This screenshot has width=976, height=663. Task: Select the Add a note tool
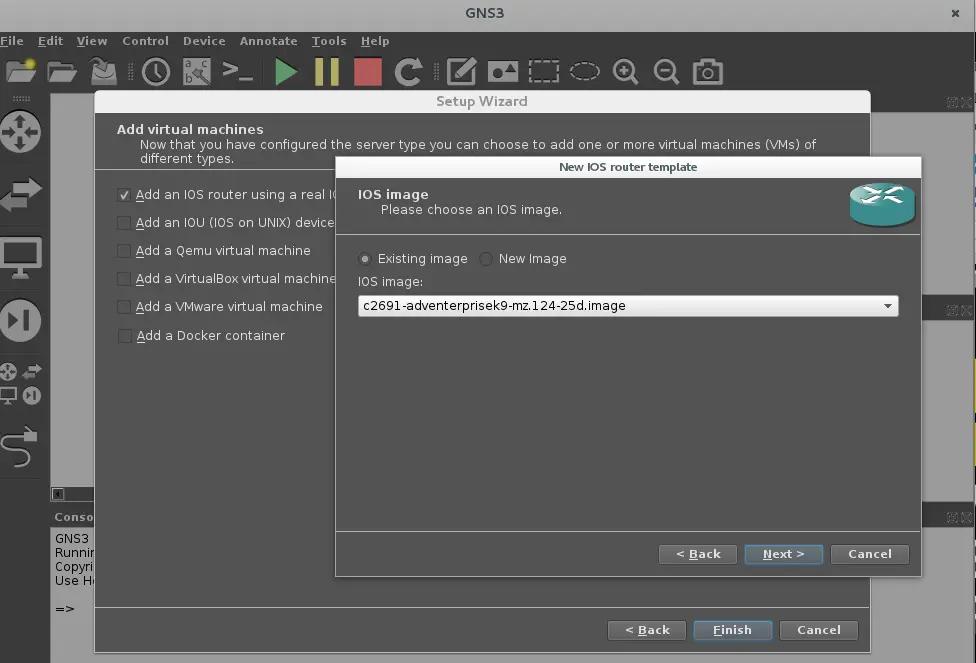462,72
